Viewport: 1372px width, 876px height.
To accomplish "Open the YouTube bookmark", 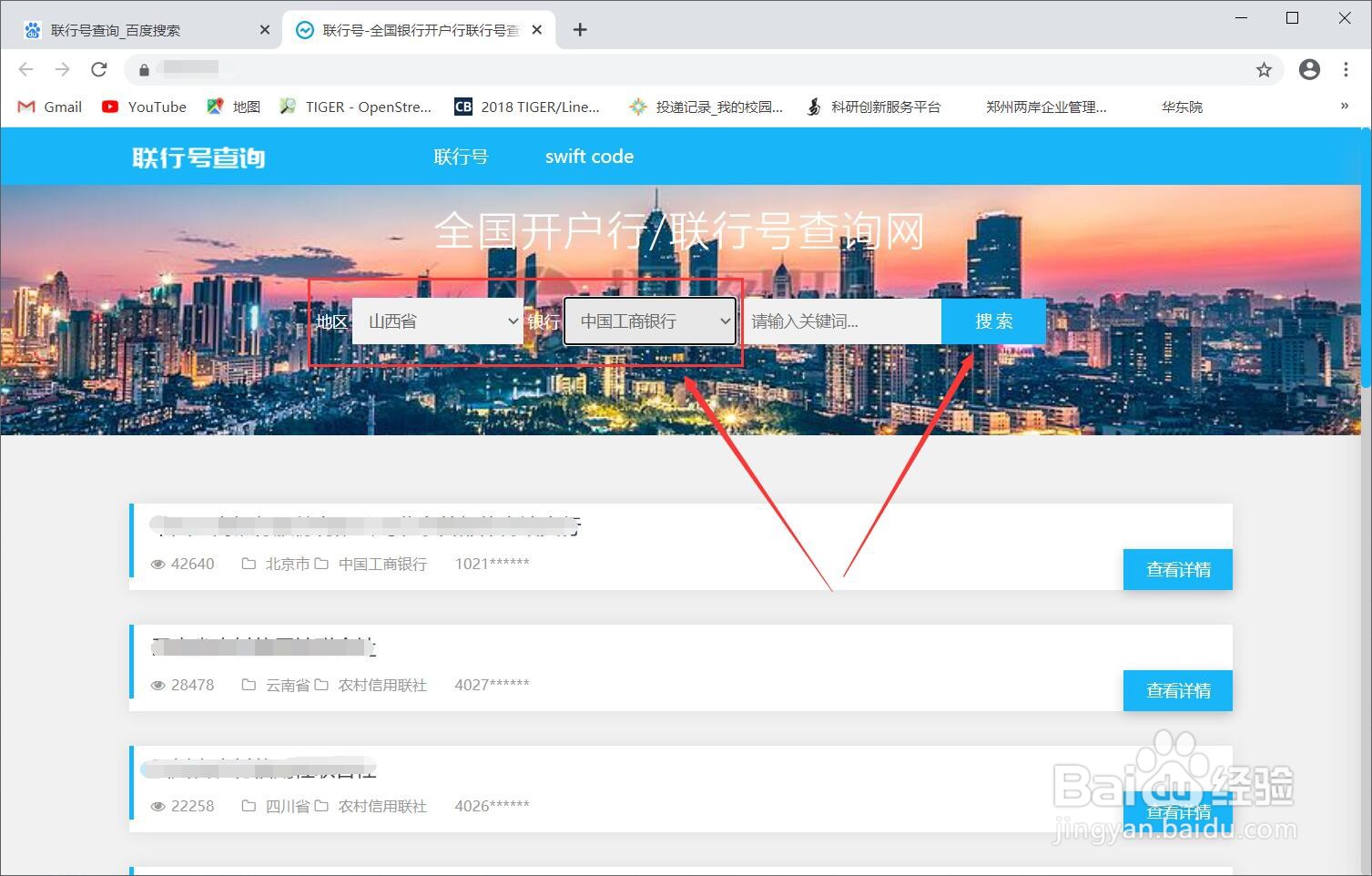I will click(x=143, y=107).
